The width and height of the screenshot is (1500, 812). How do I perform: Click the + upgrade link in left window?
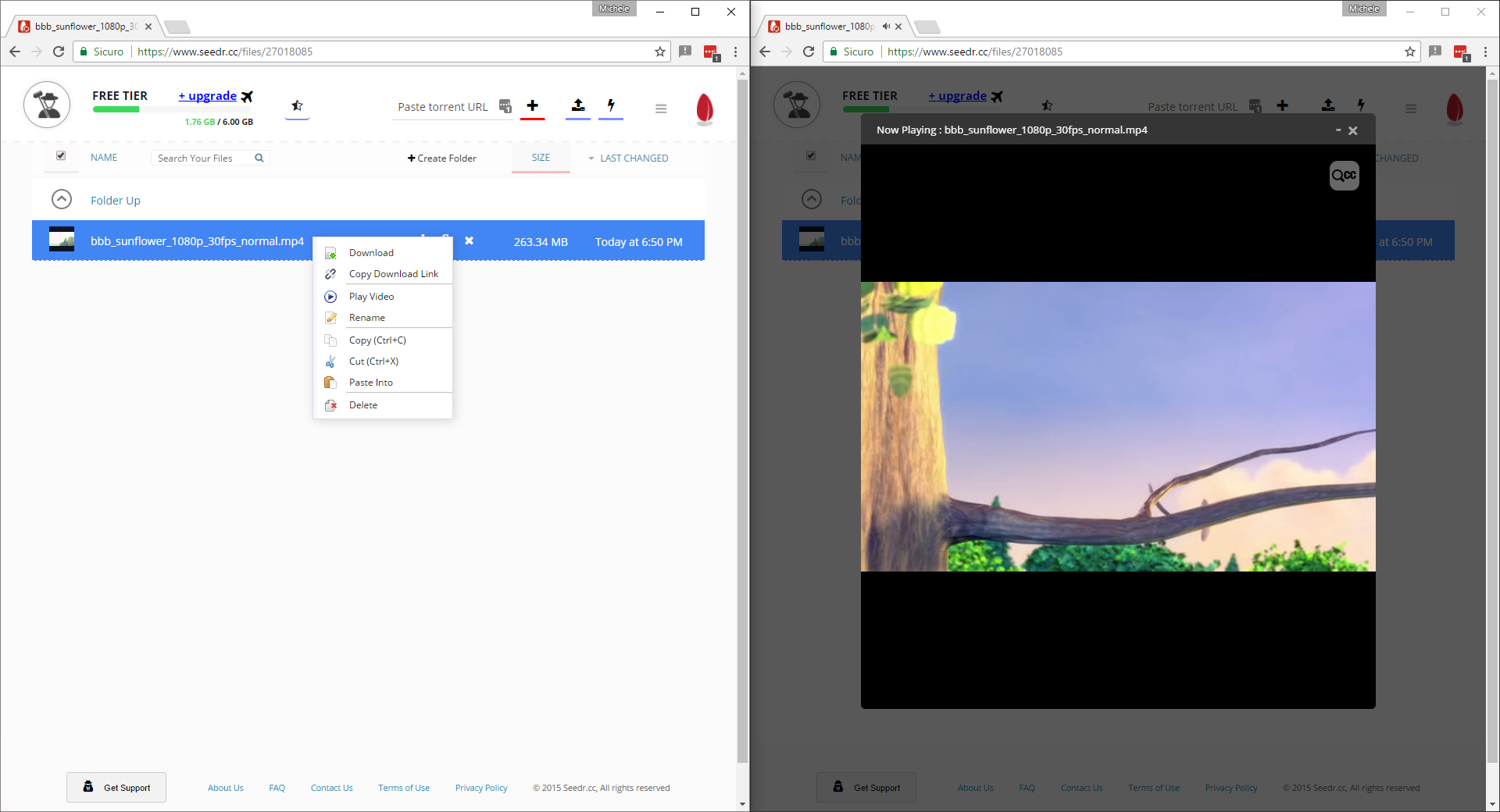click(x=207, y=96)
